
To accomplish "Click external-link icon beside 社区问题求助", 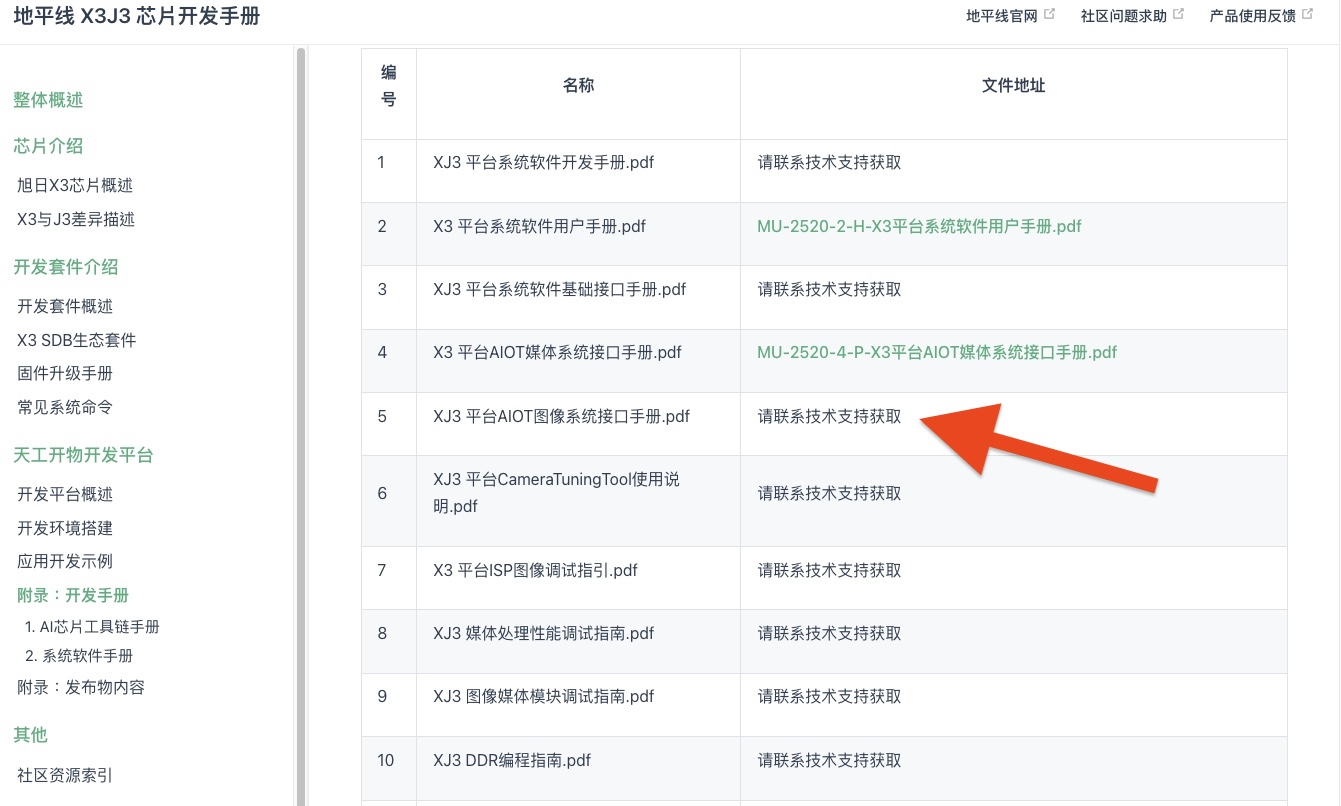I will [x=1178, y=14].
